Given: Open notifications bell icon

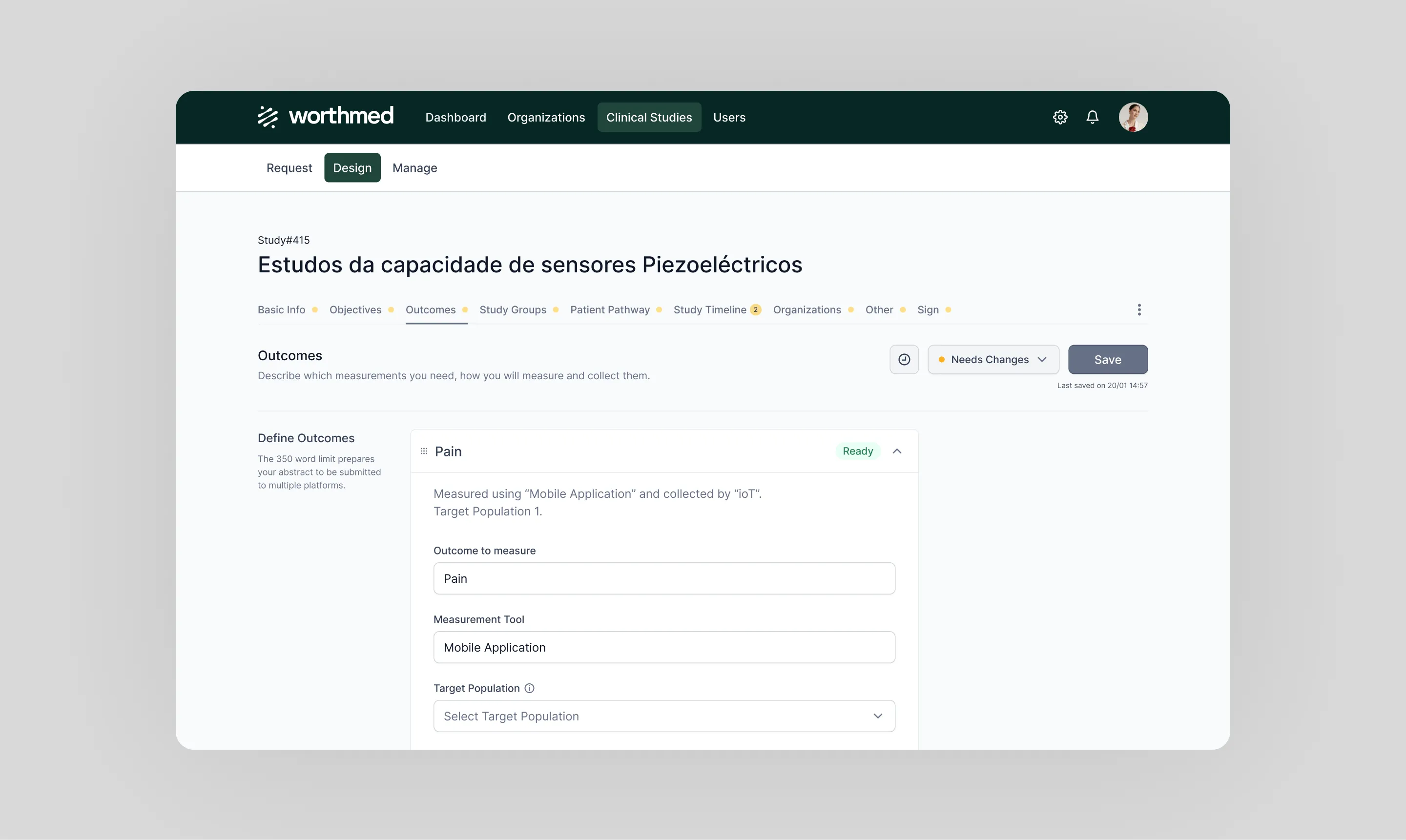Looking at the screenshot, I should pos(1093,117).
